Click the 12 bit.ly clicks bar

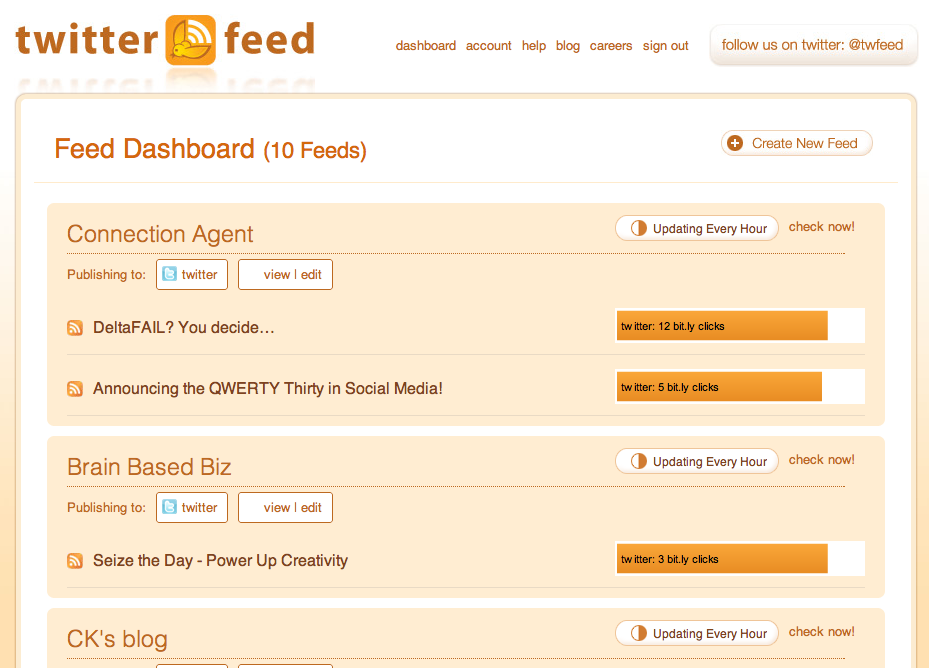(x=722, y=326)
